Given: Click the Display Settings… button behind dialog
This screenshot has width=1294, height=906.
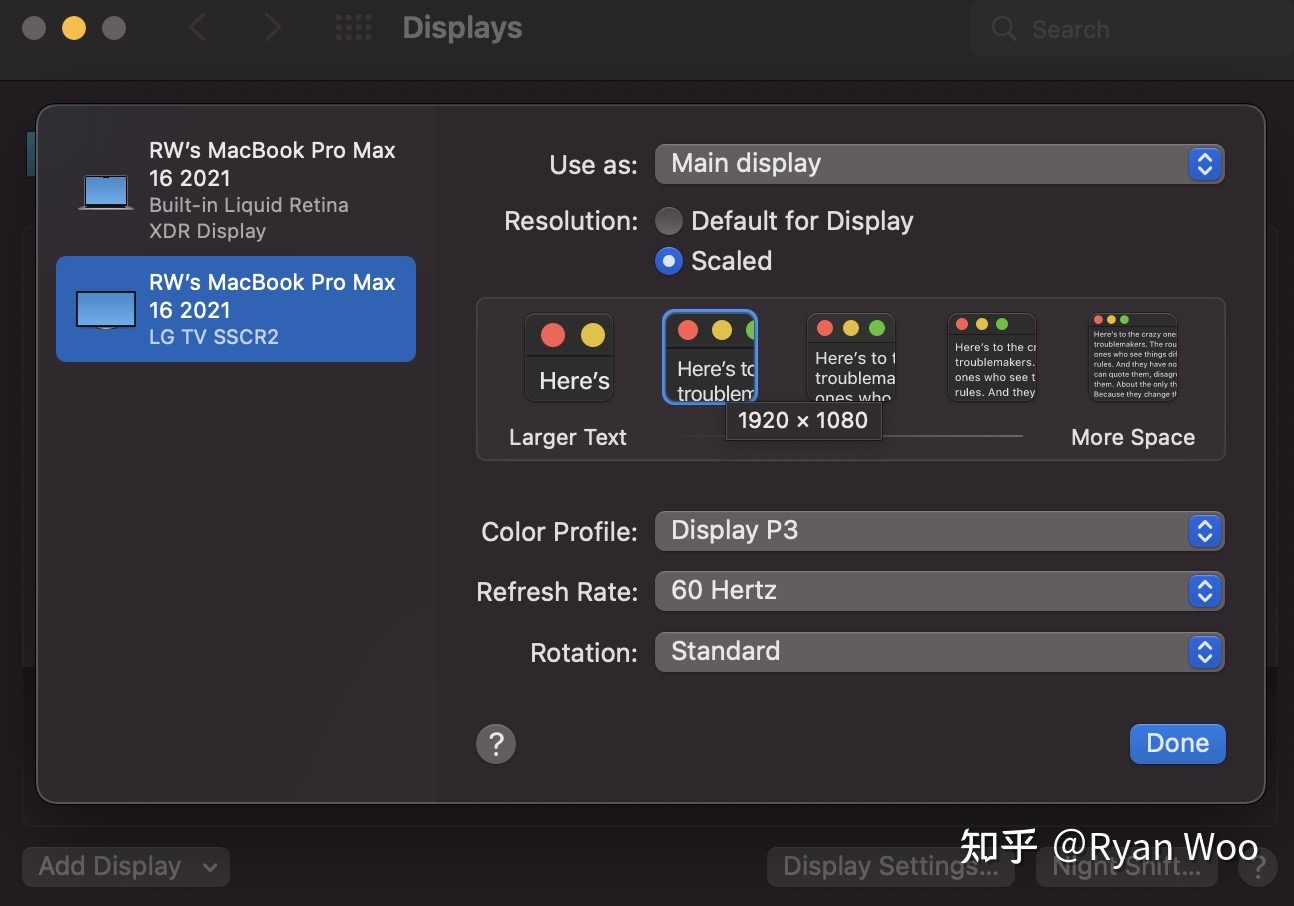Looking at the screenshot, I should 890,867.
